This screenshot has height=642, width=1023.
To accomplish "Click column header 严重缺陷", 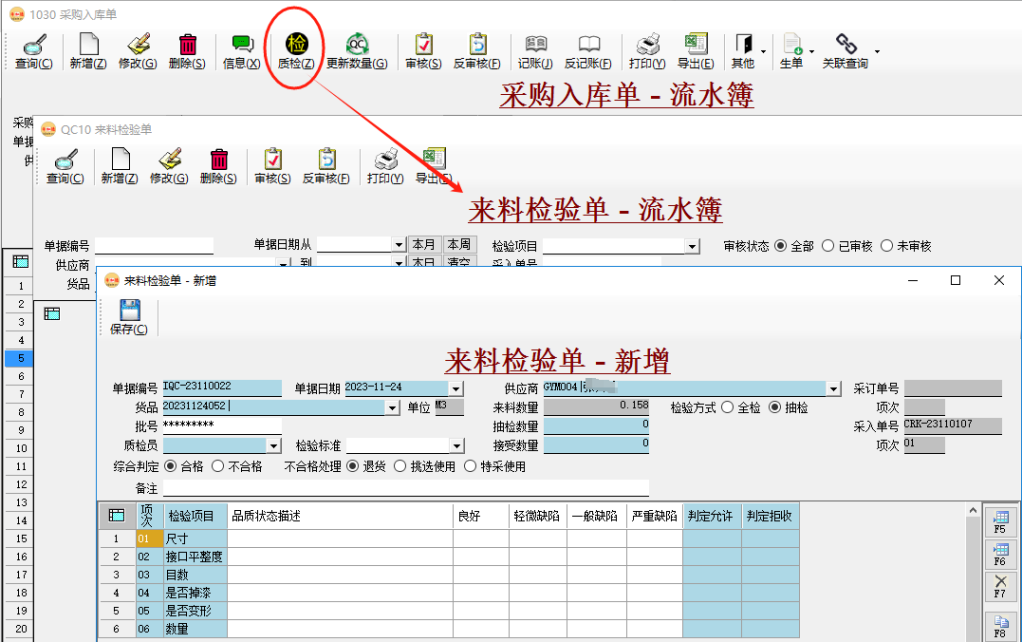I will [x=654, y=515].
